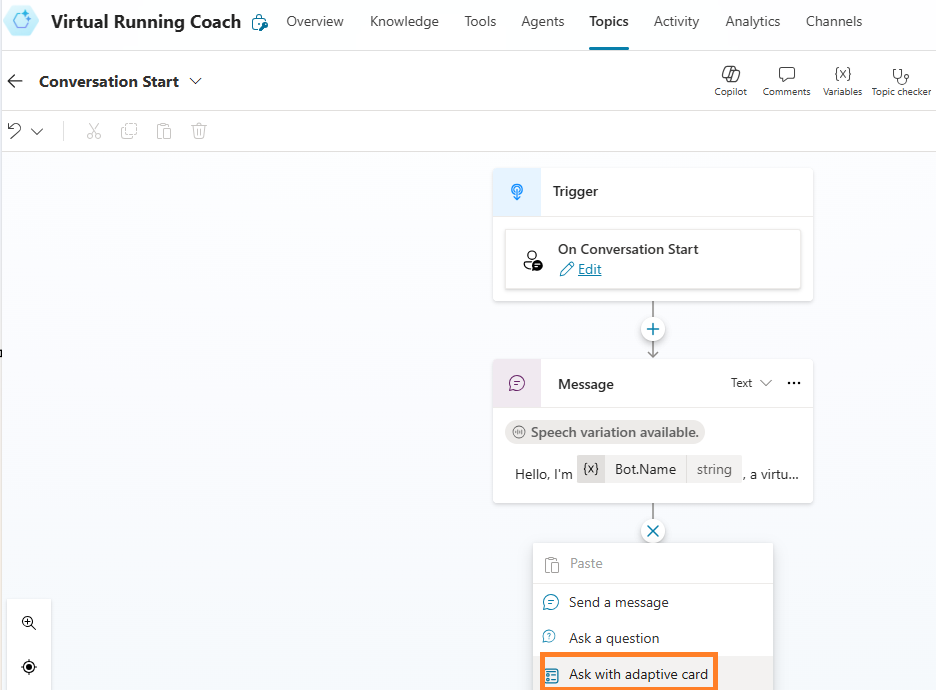This screenshot has width=936, height=690.
Task: Select Send a message from menu
Action: [x=618, y=602]
